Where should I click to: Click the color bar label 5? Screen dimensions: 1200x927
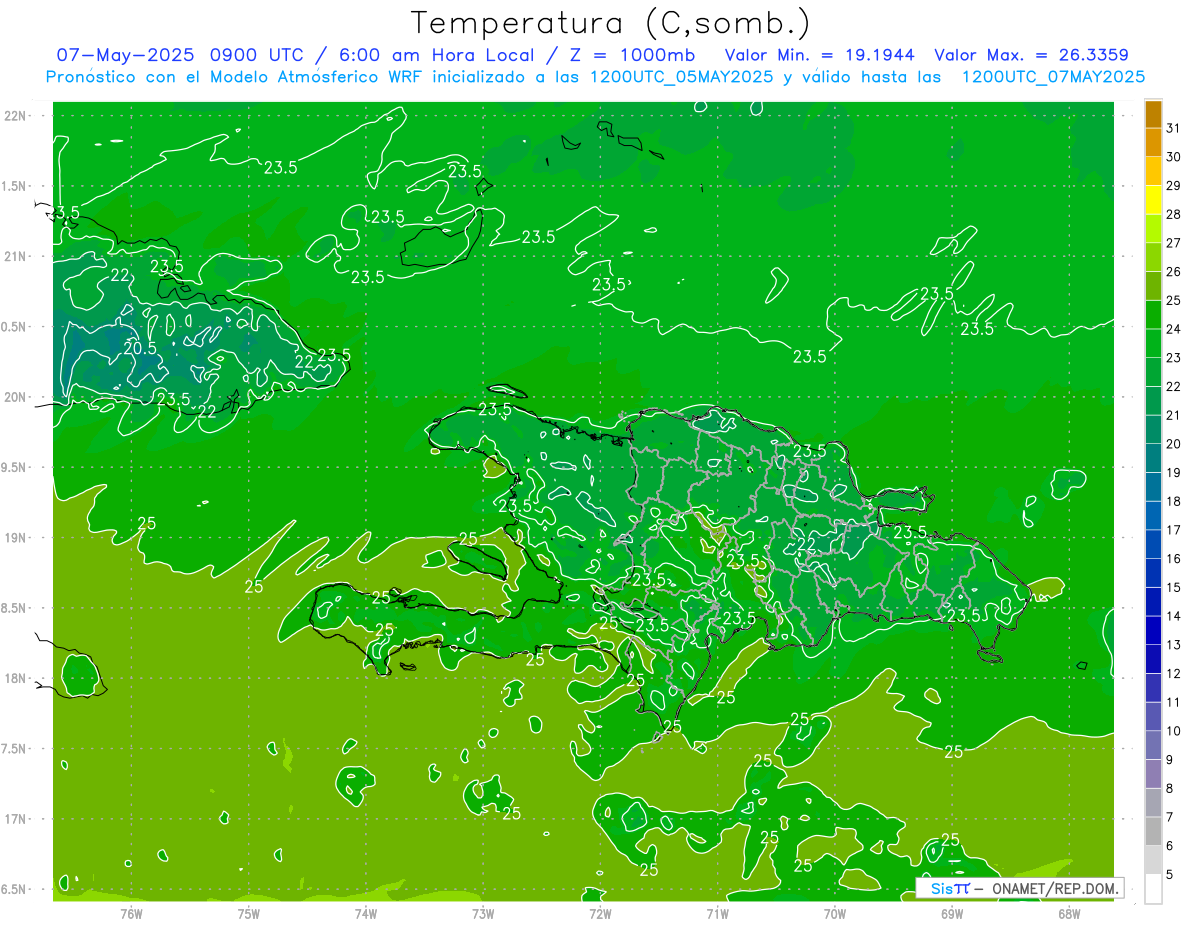tap(1169, 874)
